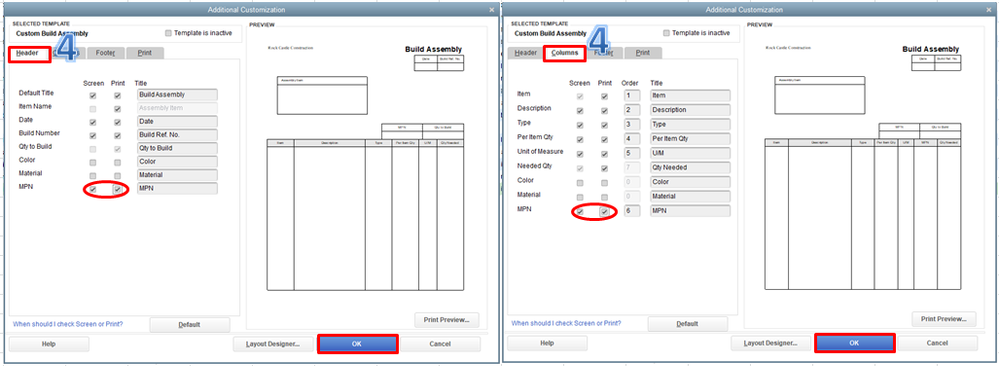
Task: Click the Date title field
Action: [x=177, y=121]
